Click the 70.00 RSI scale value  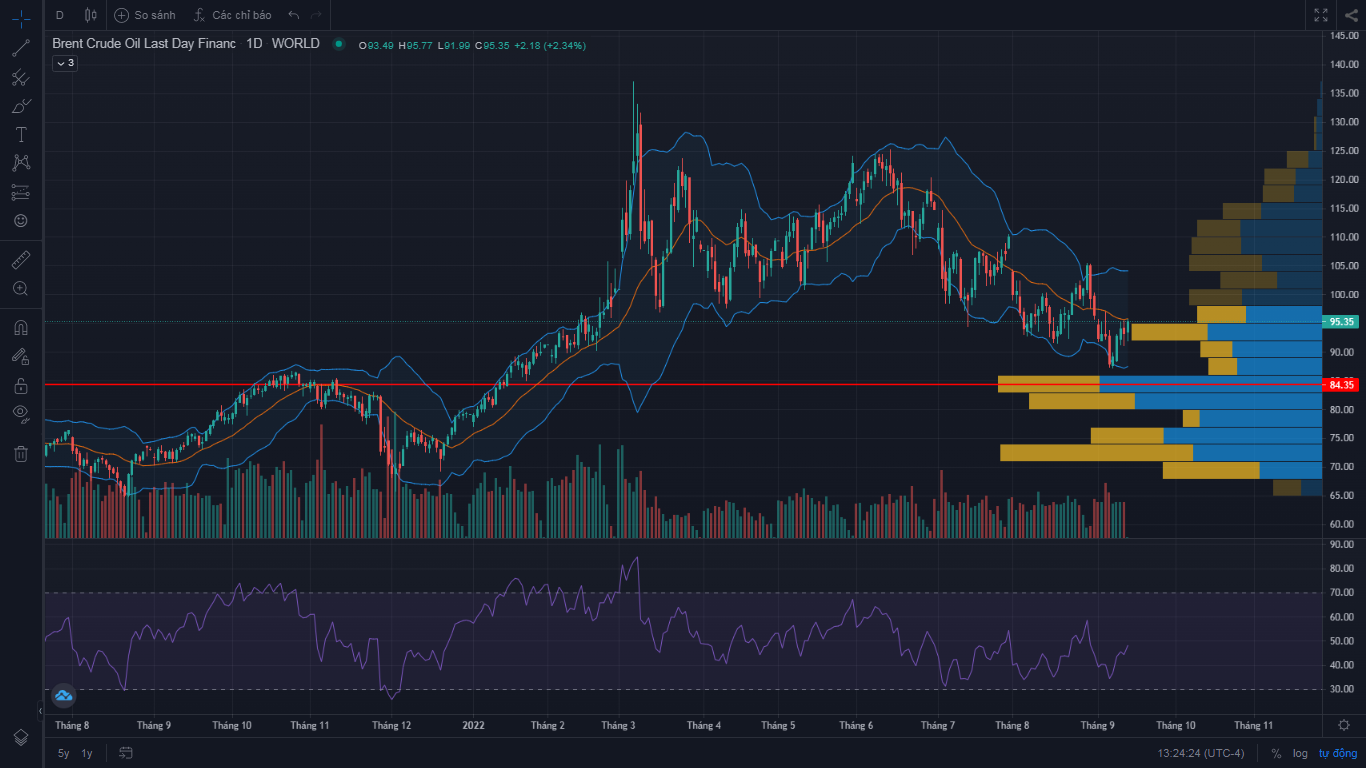point(1343,593)
